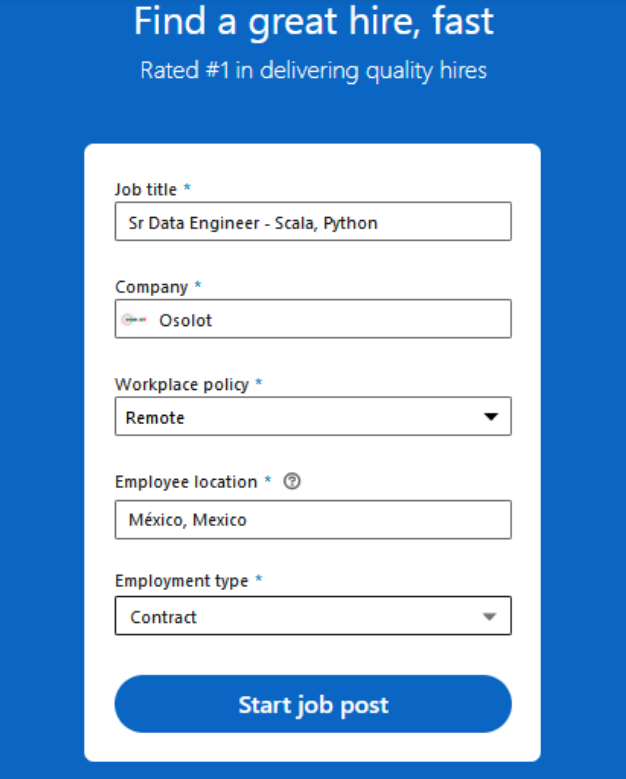The image size is (626, 779).
Task: Click 'Rated #1 in delivering quality hires' text
Action: 313,71
